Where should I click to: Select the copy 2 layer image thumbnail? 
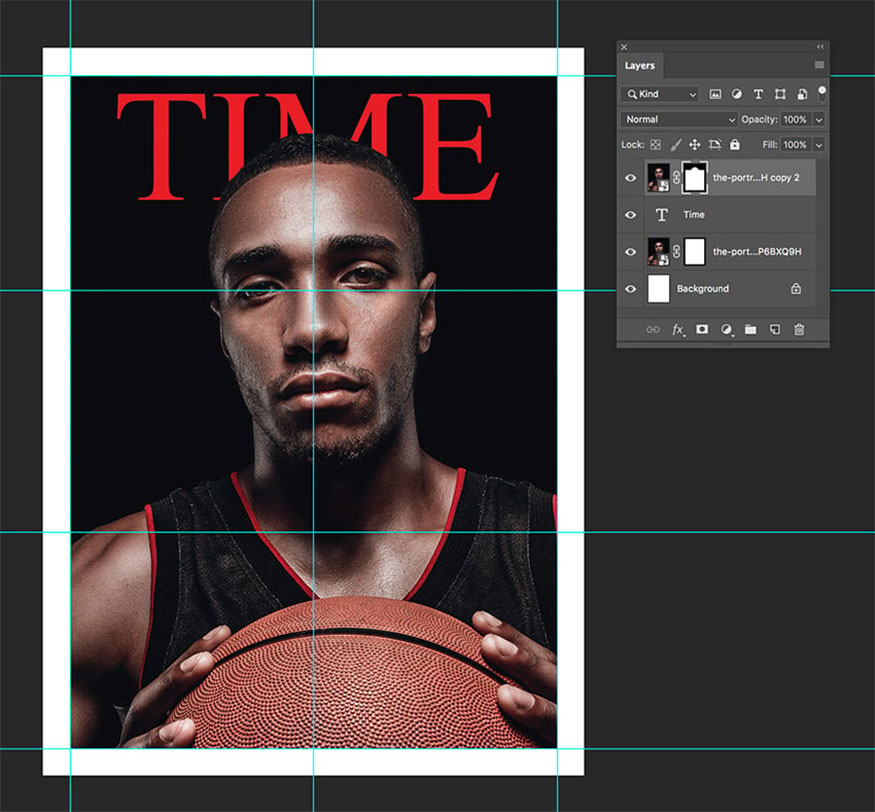(x=658, y=177)
